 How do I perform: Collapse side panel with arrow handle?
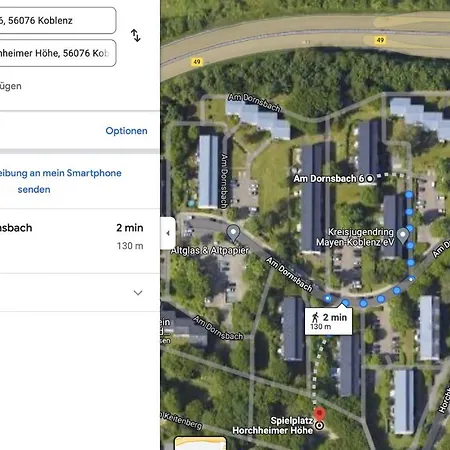pos(168,233)
